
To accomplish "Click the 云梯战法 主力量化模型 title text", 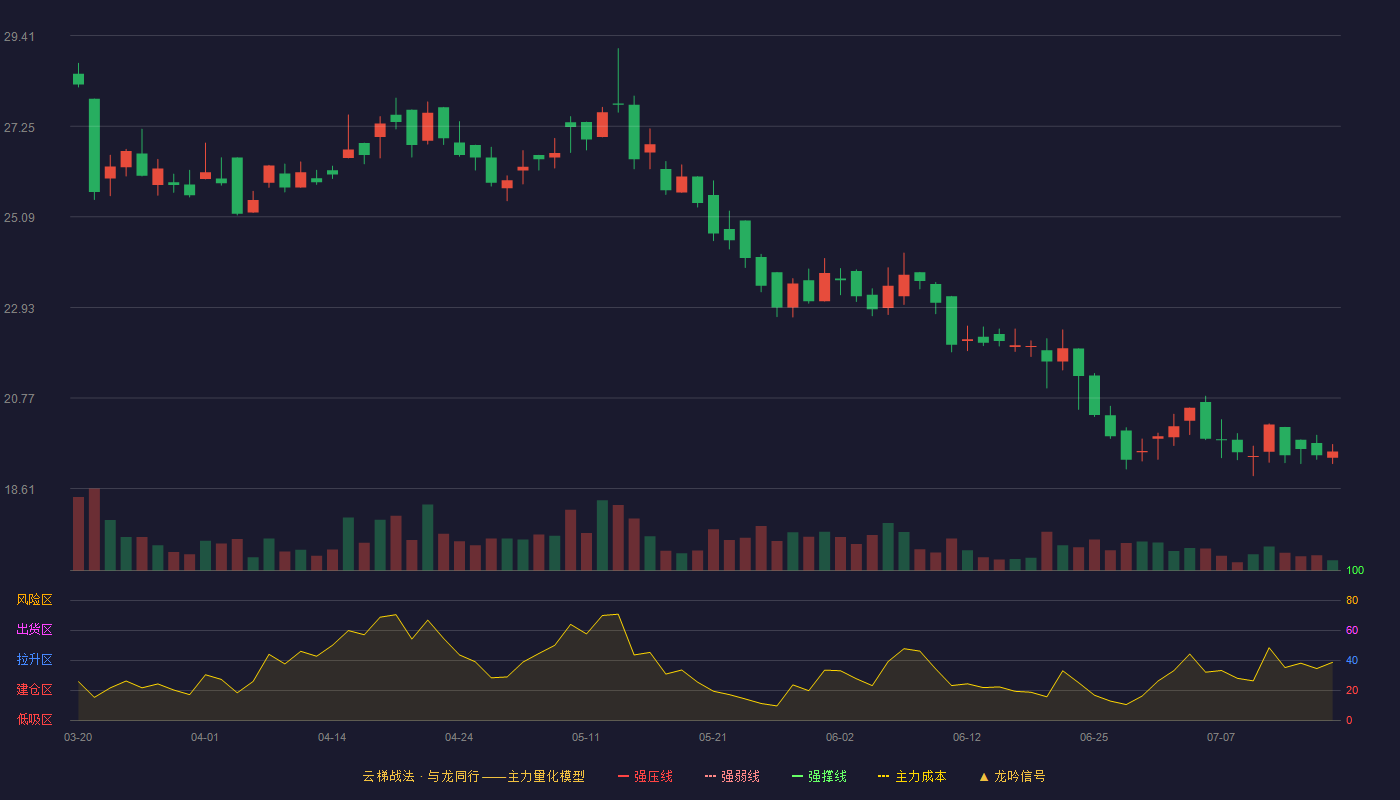I will 473,776.
